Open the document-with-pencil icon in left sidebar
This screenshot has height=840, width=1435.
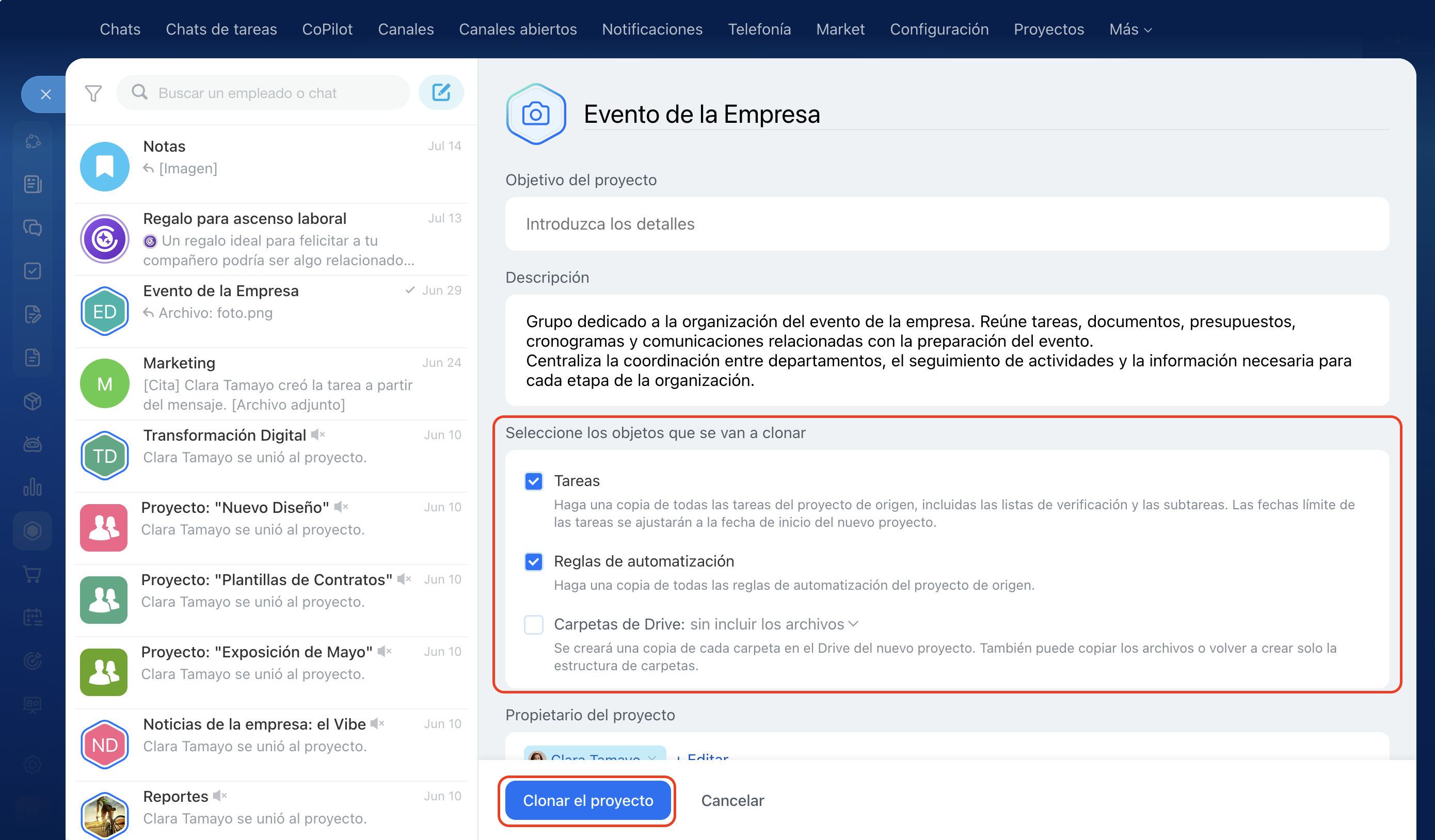pos(33,314)
